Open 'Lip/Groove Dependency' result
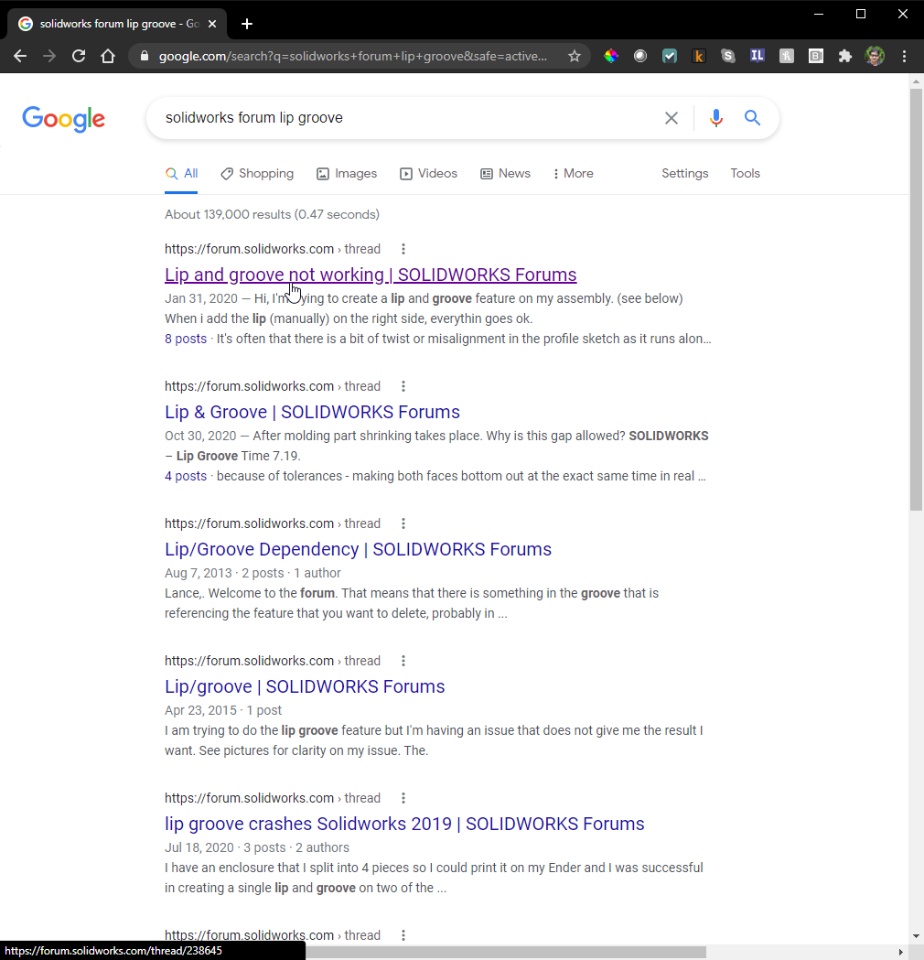The height and width of the screenshot is (960, 924). (358, 549)
